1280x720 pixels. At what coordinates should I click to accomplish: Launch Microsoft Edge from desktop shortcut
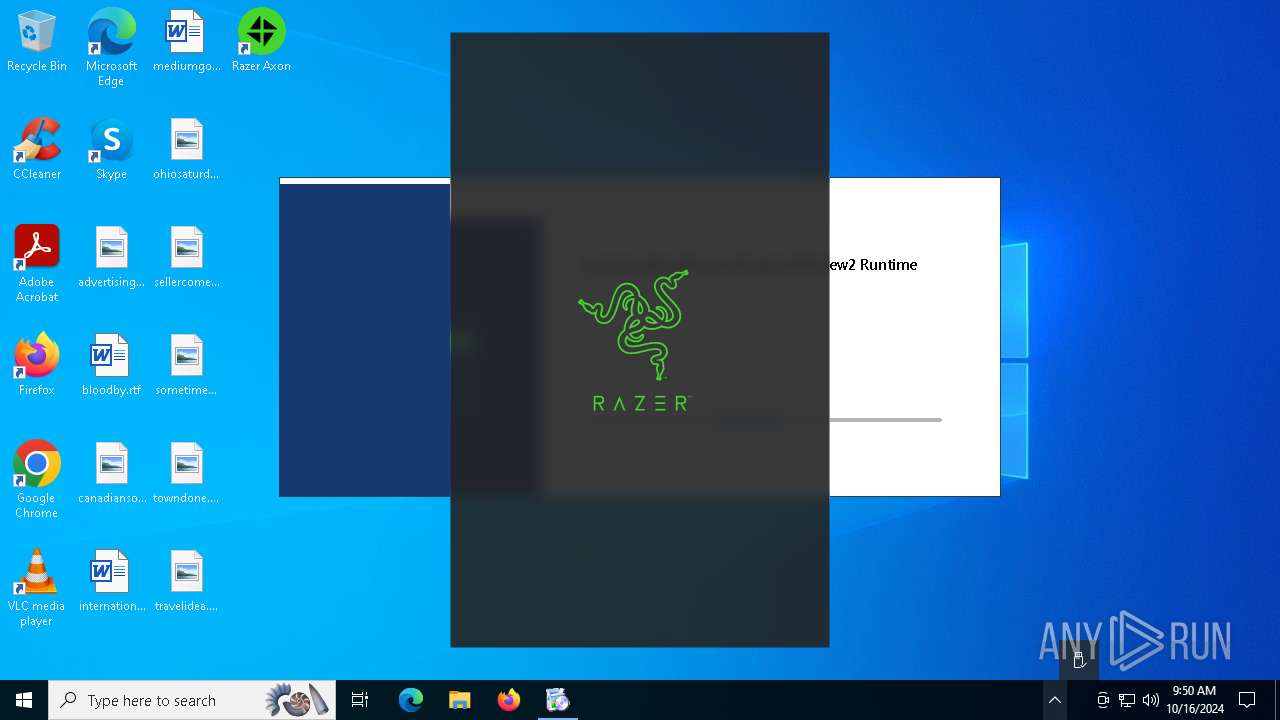[x=111, y=47]
